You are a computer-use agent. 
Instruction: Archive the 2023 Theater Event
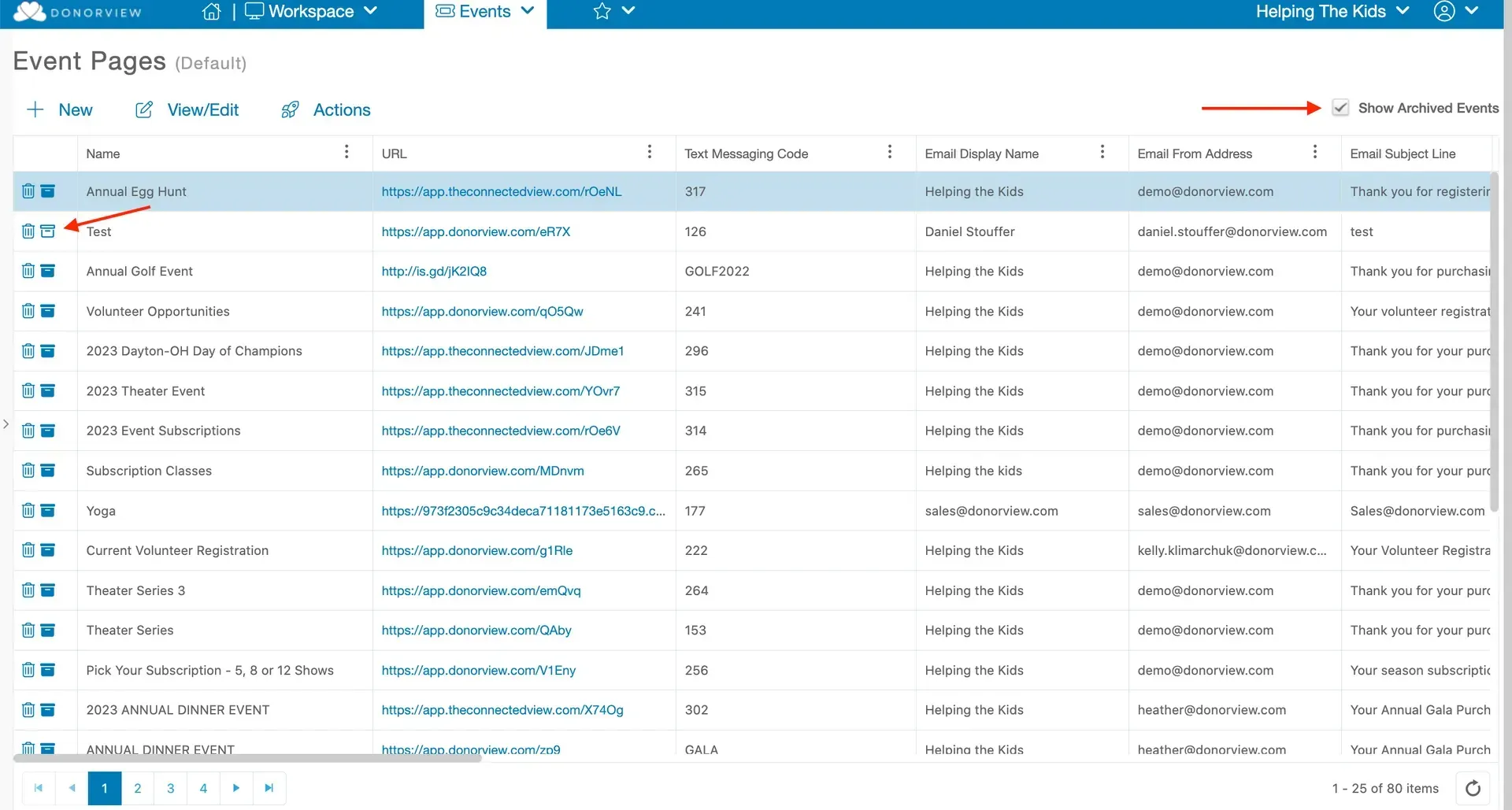(48, 390)
